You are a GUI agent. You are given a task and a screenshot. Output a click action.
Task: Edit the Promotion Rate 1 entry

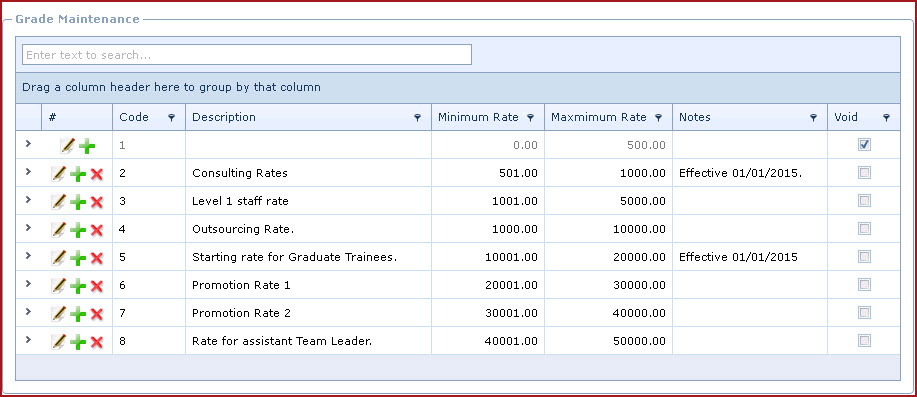point(58,285)
